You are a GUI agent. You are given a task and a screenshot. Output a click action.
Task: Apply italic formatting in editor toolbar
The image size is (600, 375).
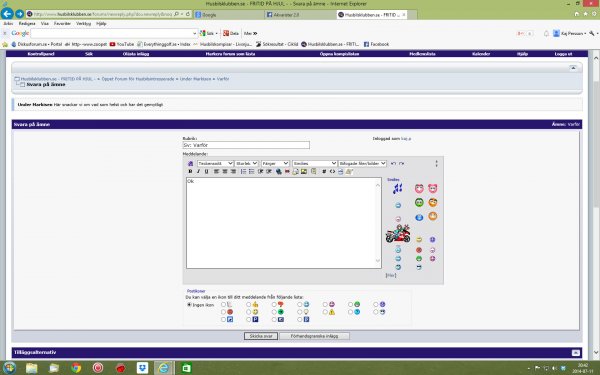click(198, 171)
